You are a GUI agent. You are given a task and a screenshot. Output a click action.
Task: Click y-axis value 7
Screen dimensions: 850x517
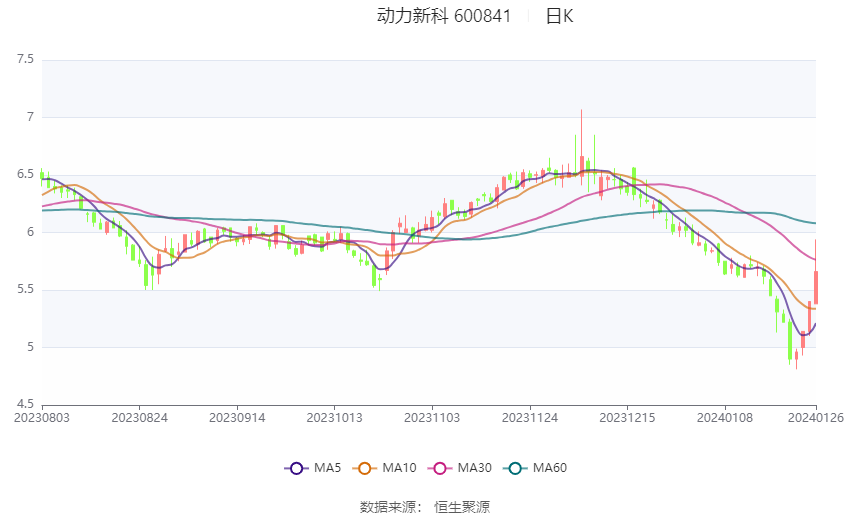[30, 117]
